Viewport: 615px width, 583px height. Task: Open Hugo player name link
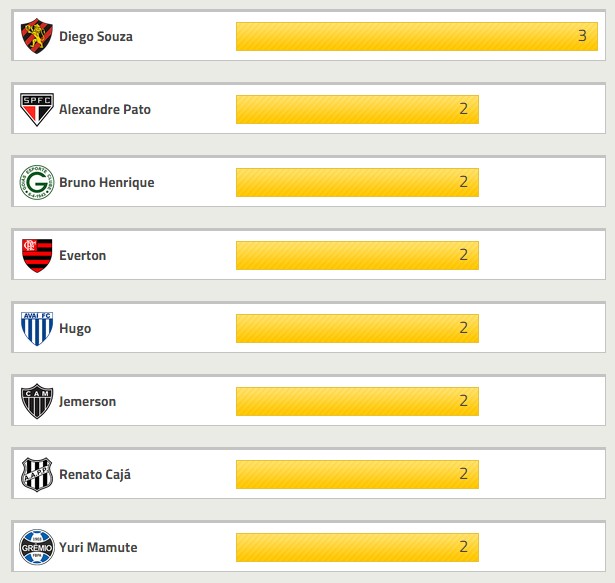[x=75, y=329]
